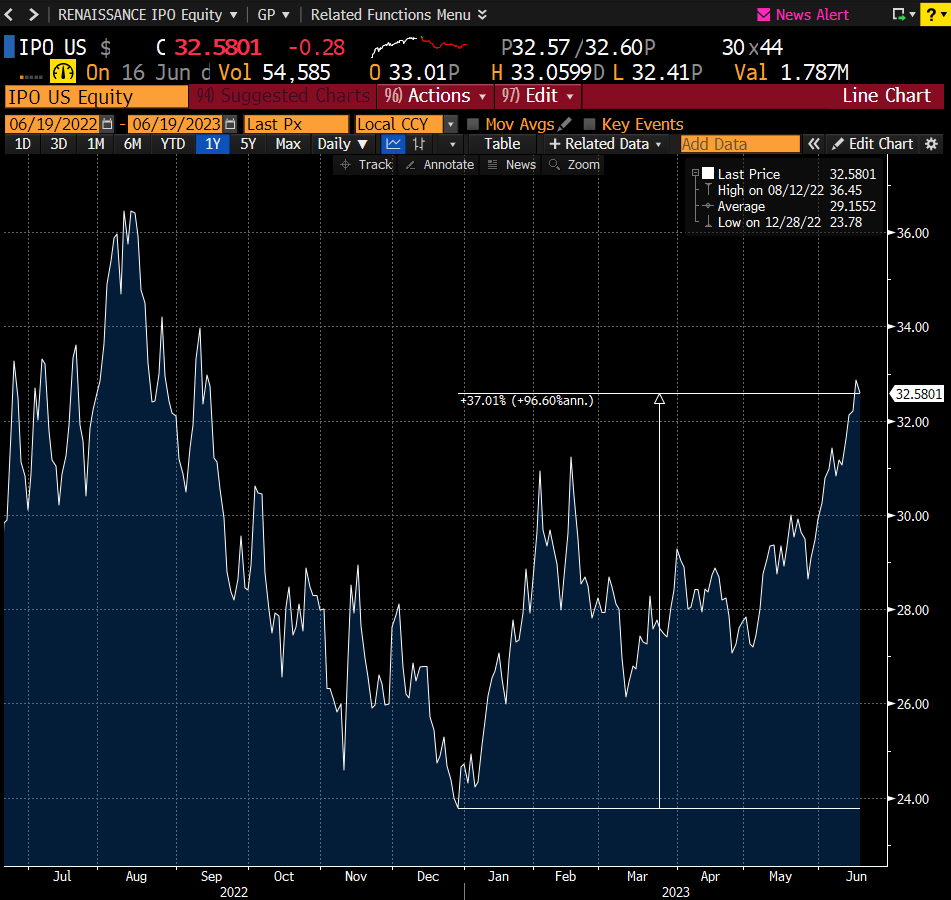Switch to the YTD time range tab
The height and width of the screenshot is (900, 951).
[x=172, y=144]
